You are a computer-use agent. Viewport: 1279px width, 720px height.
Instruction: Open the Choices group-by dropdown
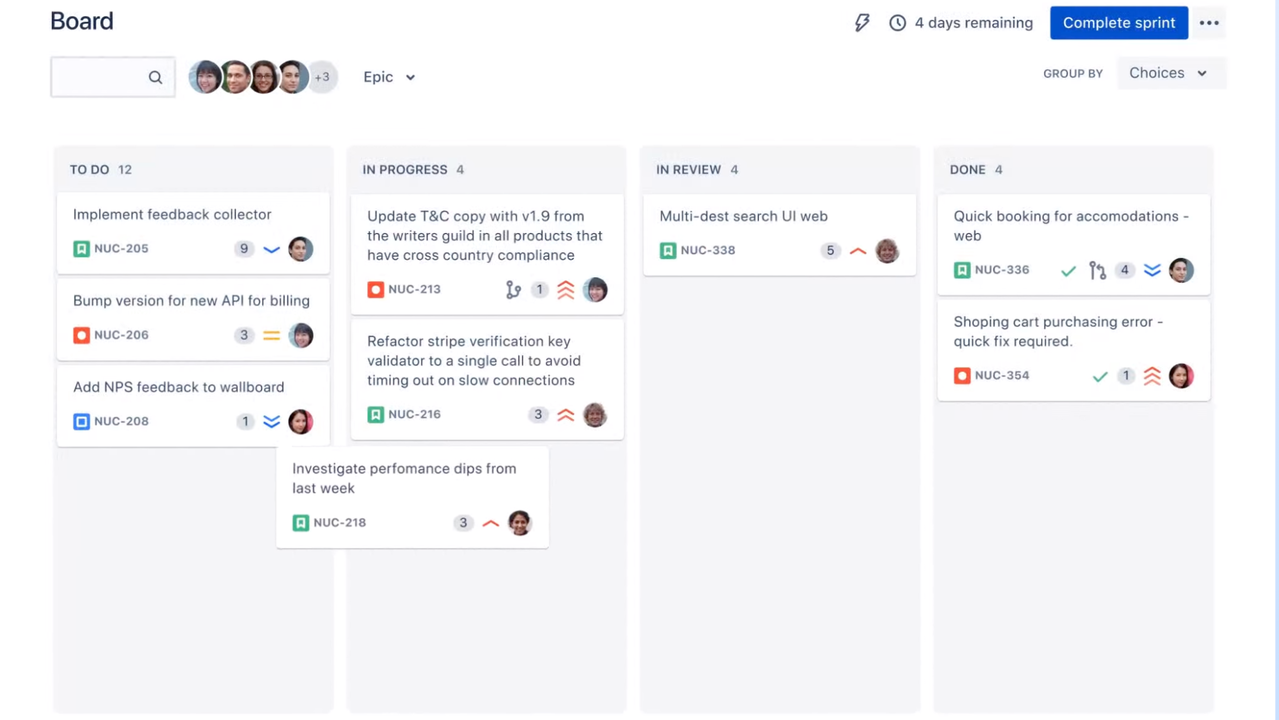click(x=1168, y=72)
